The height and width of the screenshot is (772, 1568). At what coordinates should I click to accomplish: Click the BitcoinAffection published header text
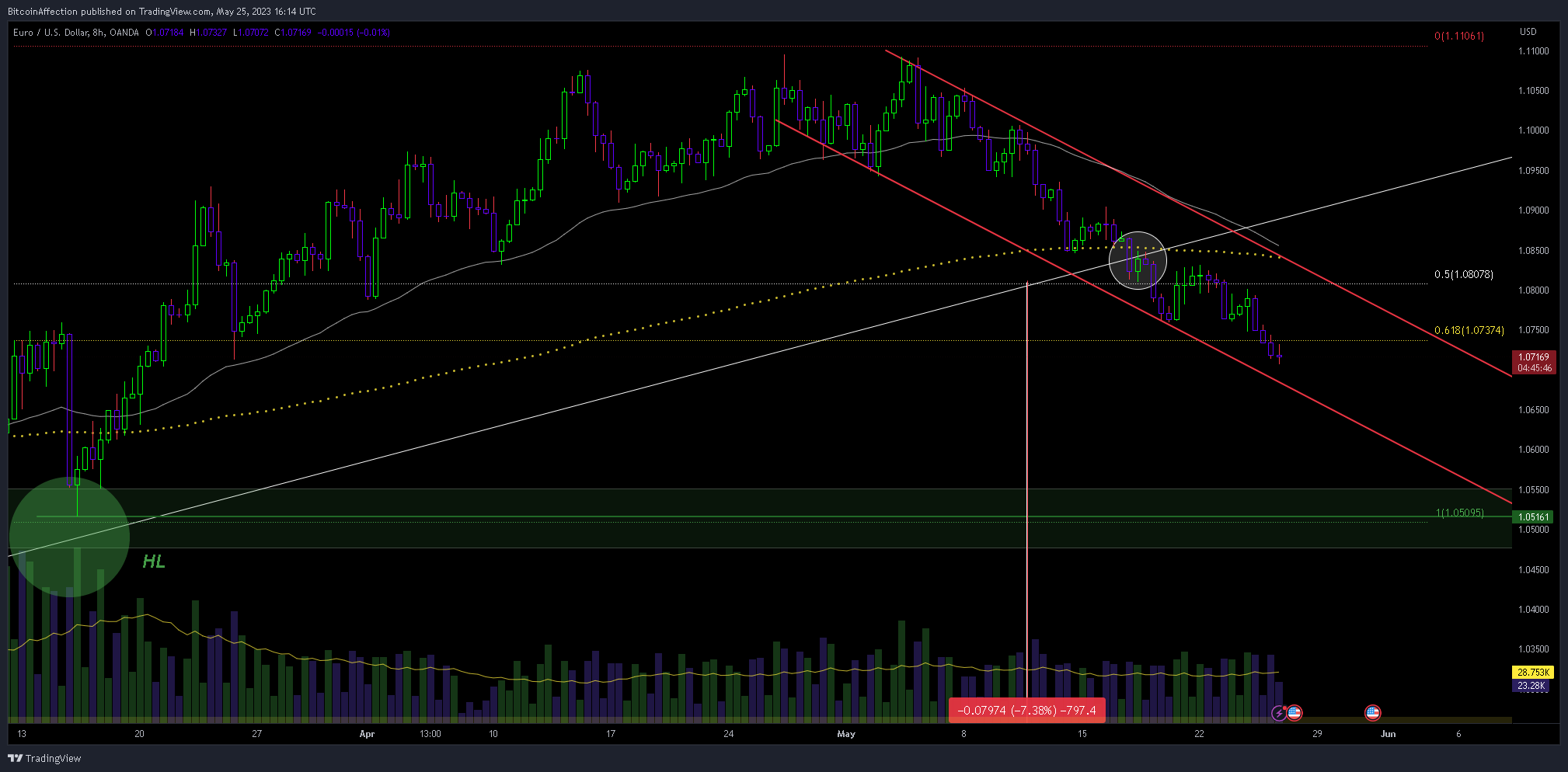pyautogui.click(x=162, y=11)
